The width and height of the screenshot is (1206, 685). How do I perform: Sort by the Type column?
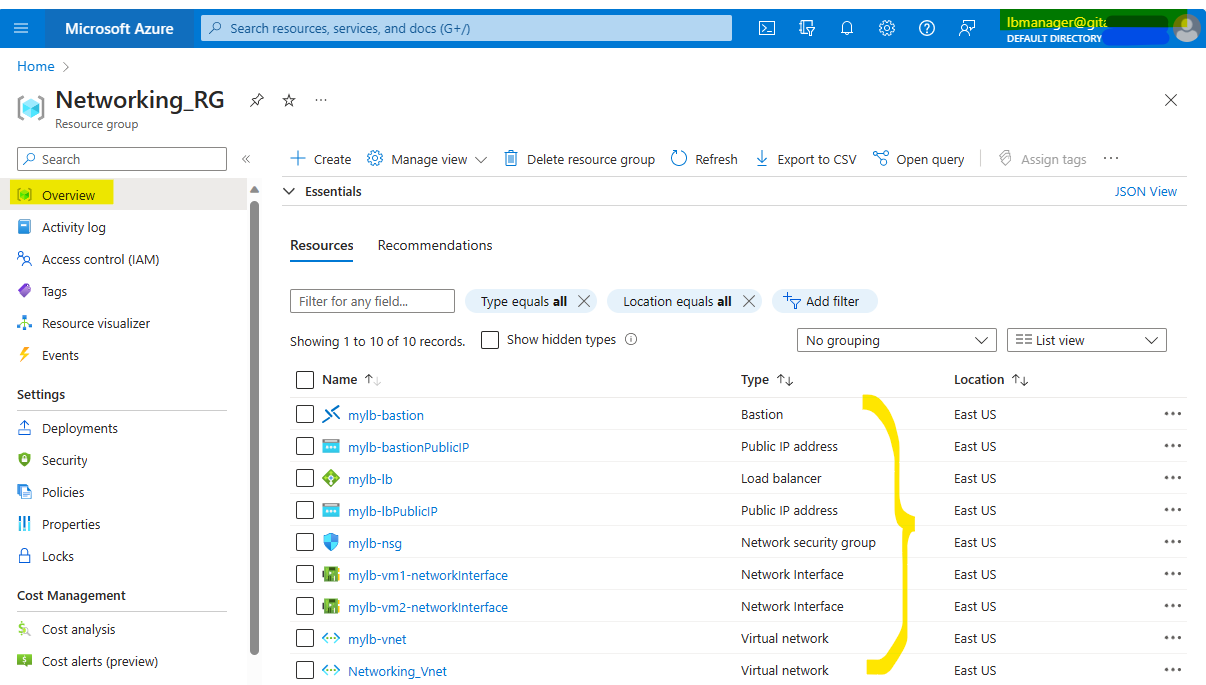pos(767,380)
